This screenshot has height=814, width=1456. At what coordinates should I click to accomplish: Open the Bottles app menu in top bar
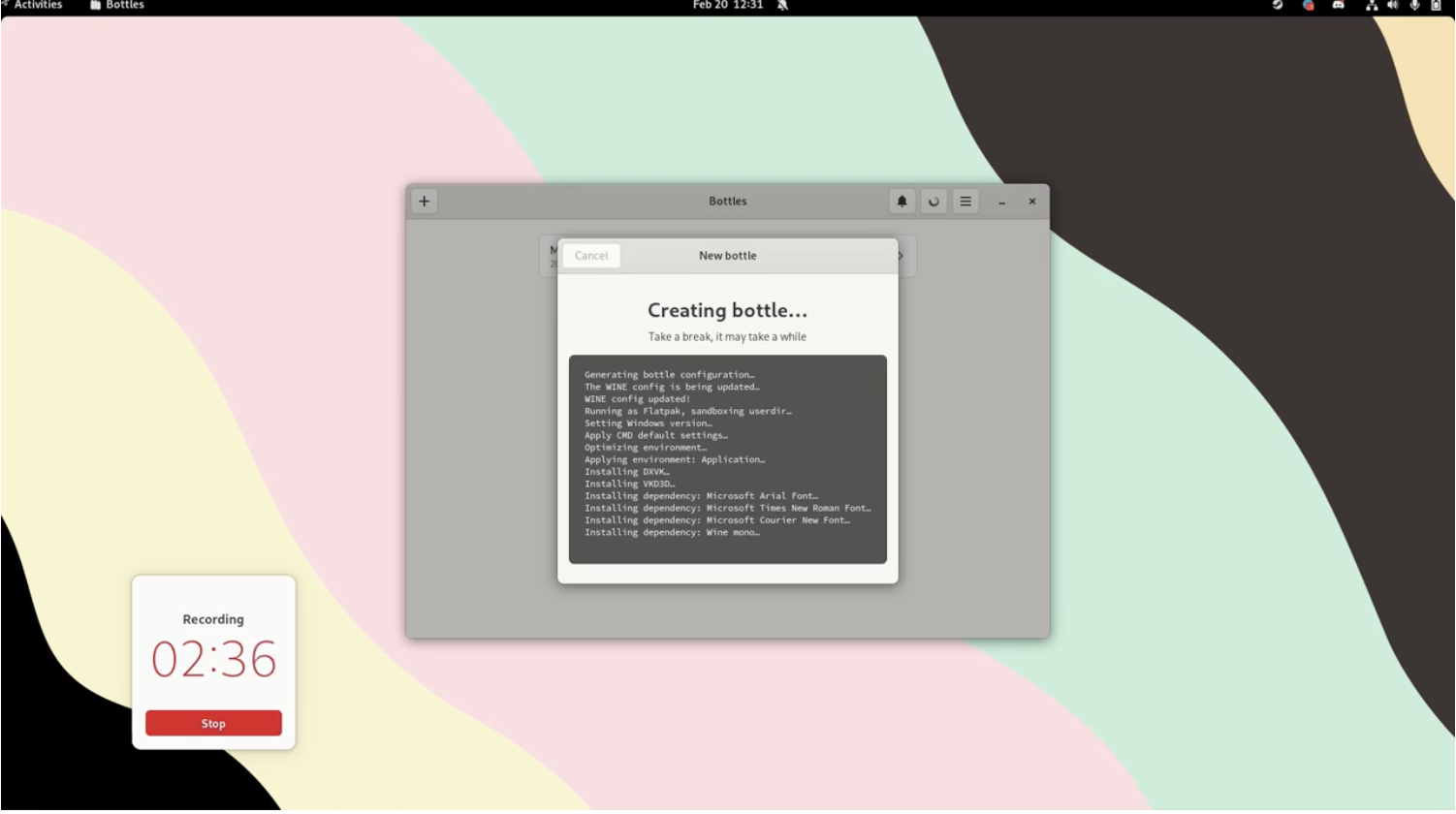117,6
